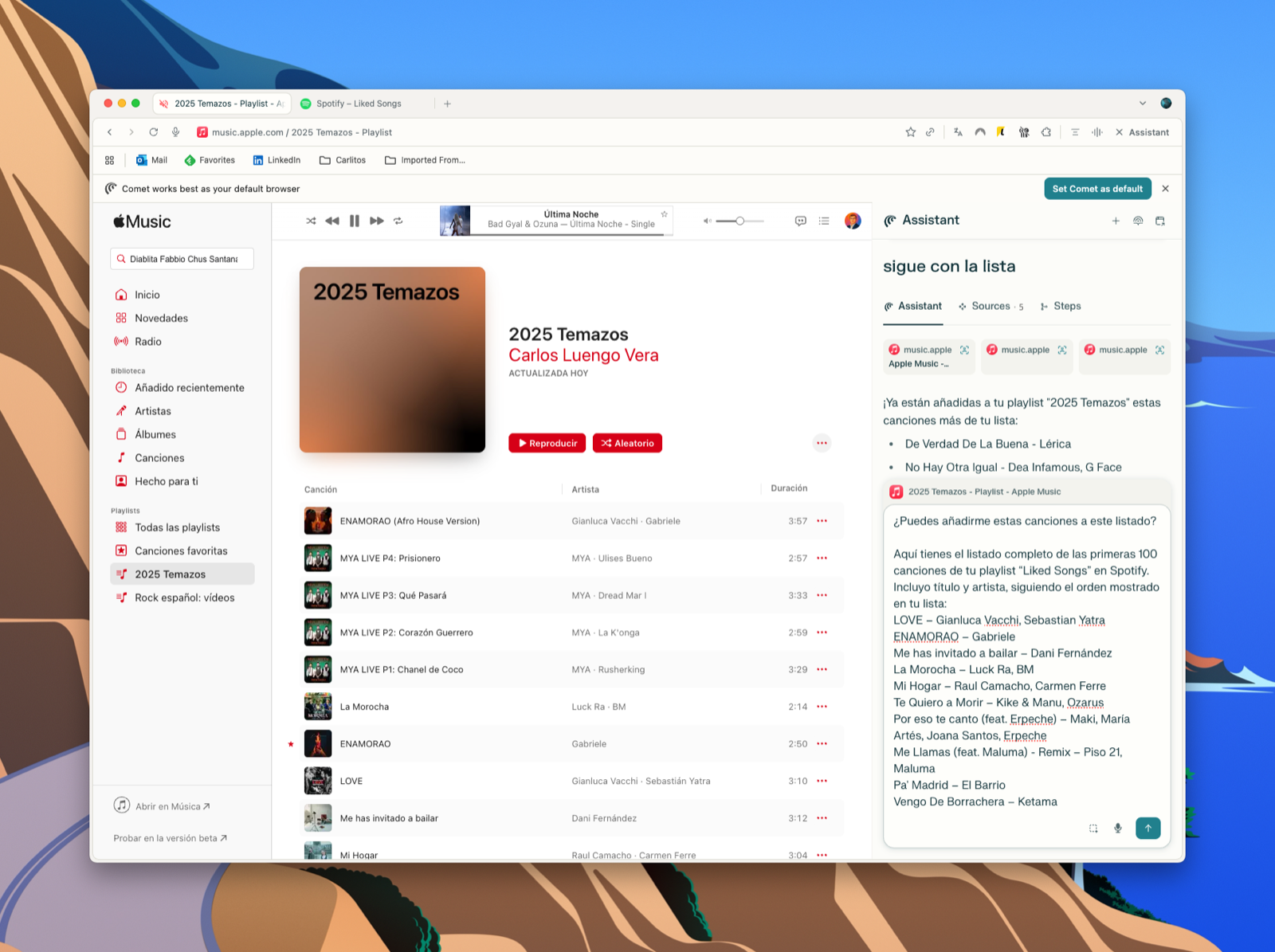Click the library search field in the sidebar
Viewport: 1275px width, 952px height.
click(182, 258)
